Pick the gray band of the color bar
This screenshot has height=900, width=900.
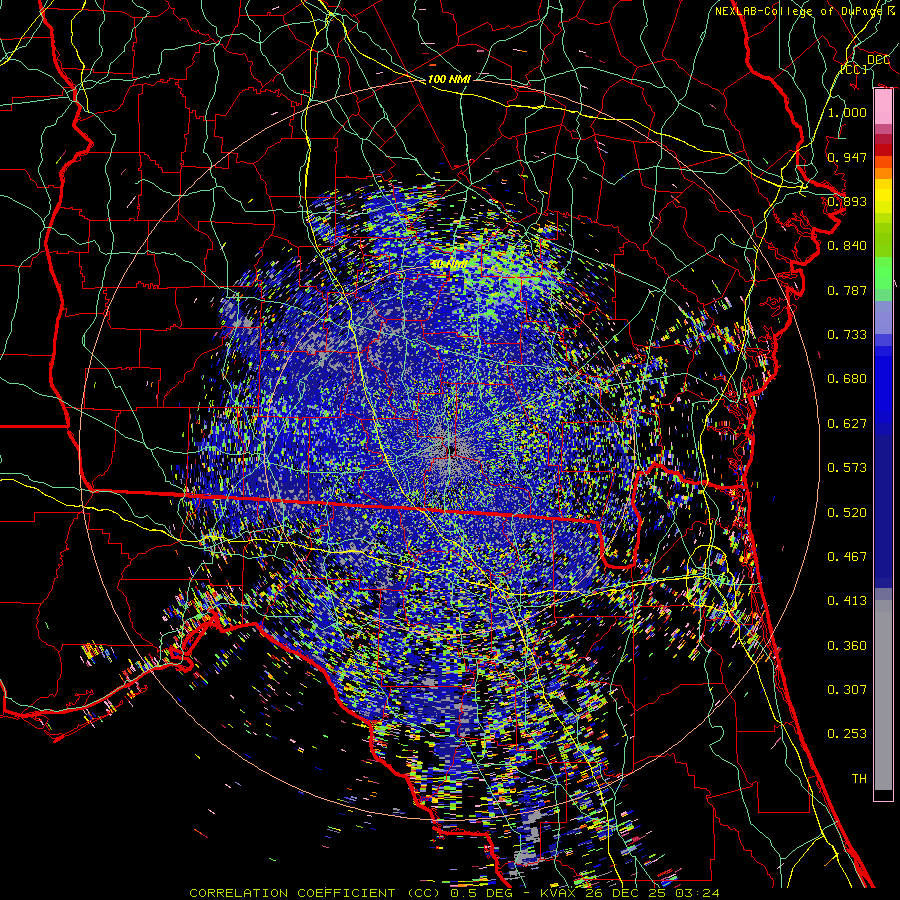[883, 695]
